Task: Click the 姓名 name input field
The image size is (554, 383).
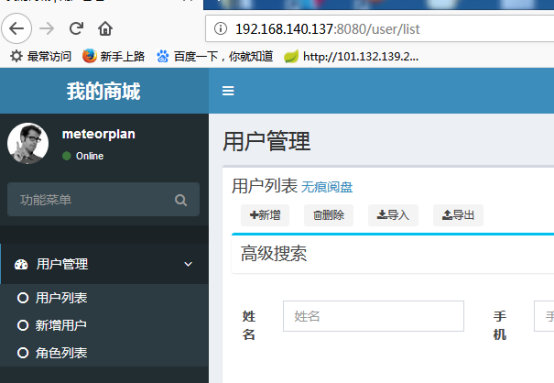Action: [x=373, y=316]
